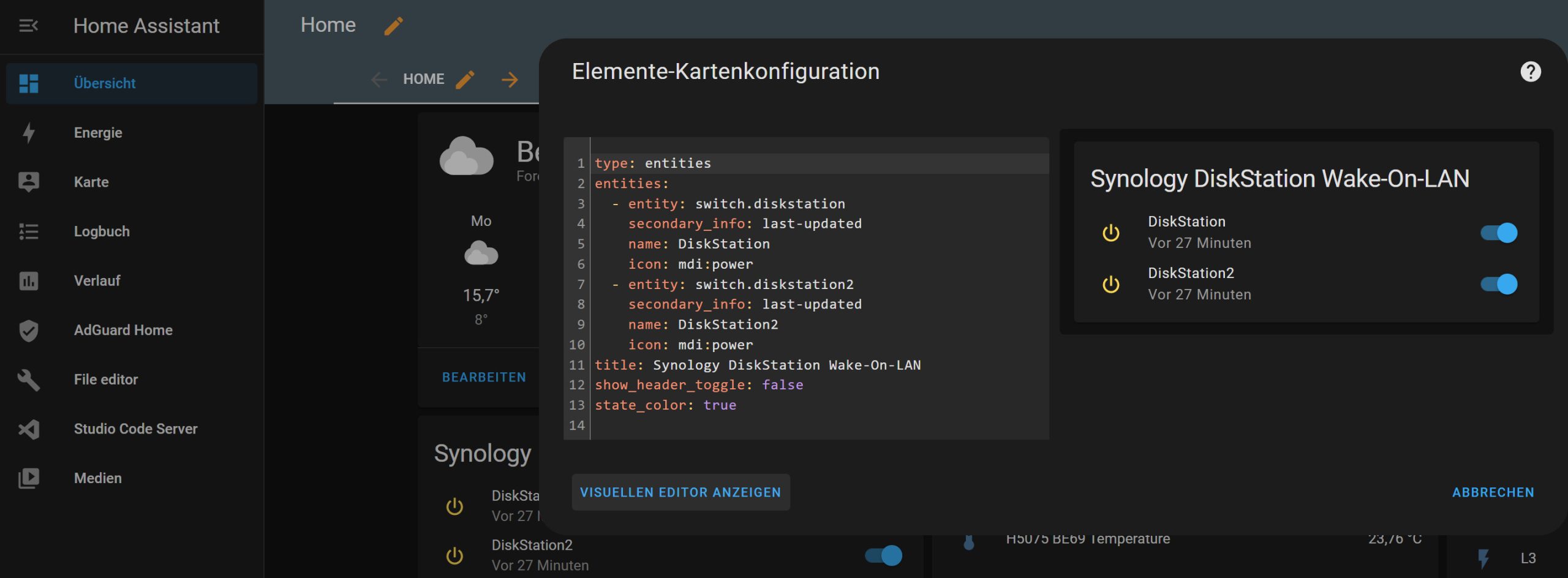This screenshot has width=1568, height=578.
Task: Click Visuellen Editor Anzeigen button
Action: 680,492
